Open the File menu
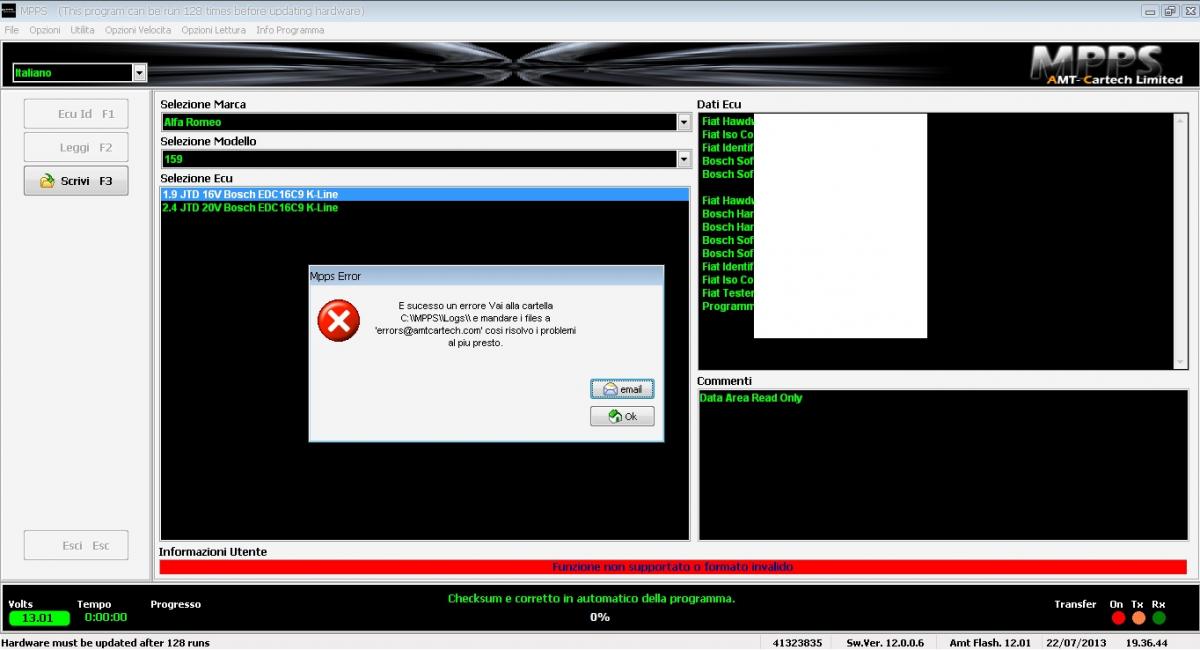1200x650 pixels. point(12,30)
